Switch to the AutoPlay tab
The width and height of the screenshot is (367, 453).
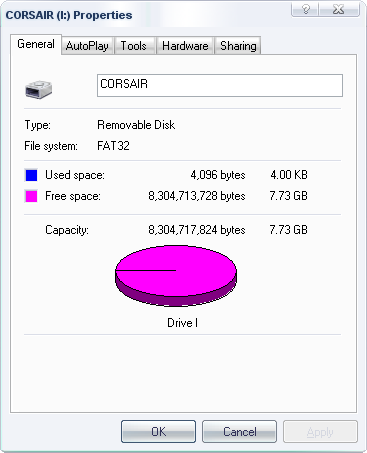[87, 46]
